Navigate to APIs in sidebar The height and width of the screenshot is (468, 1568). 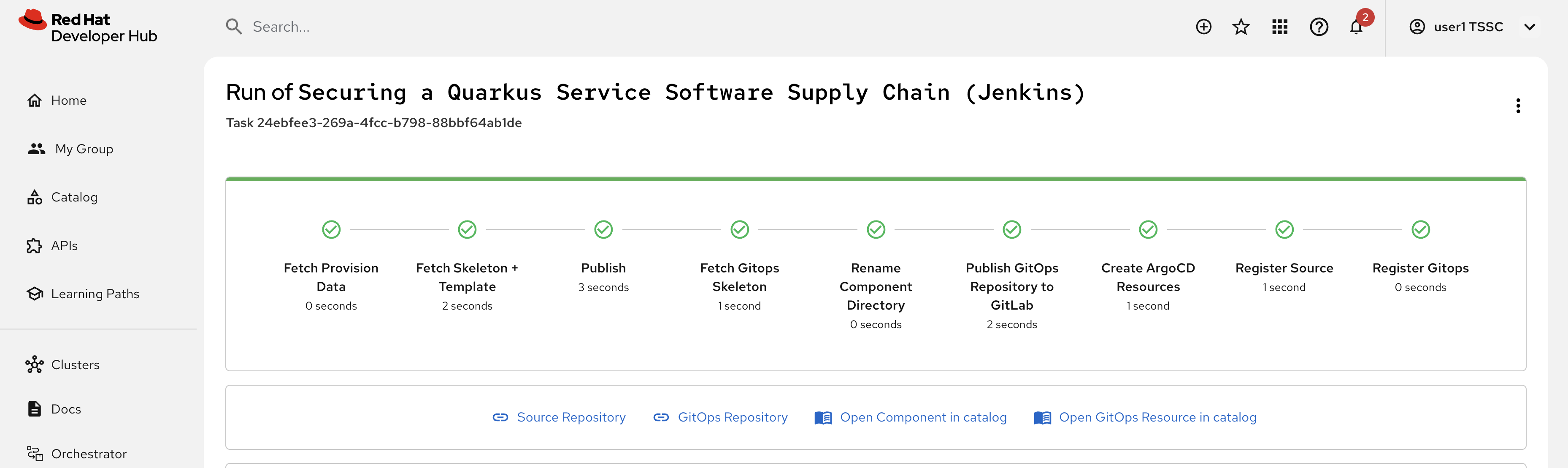64,245
